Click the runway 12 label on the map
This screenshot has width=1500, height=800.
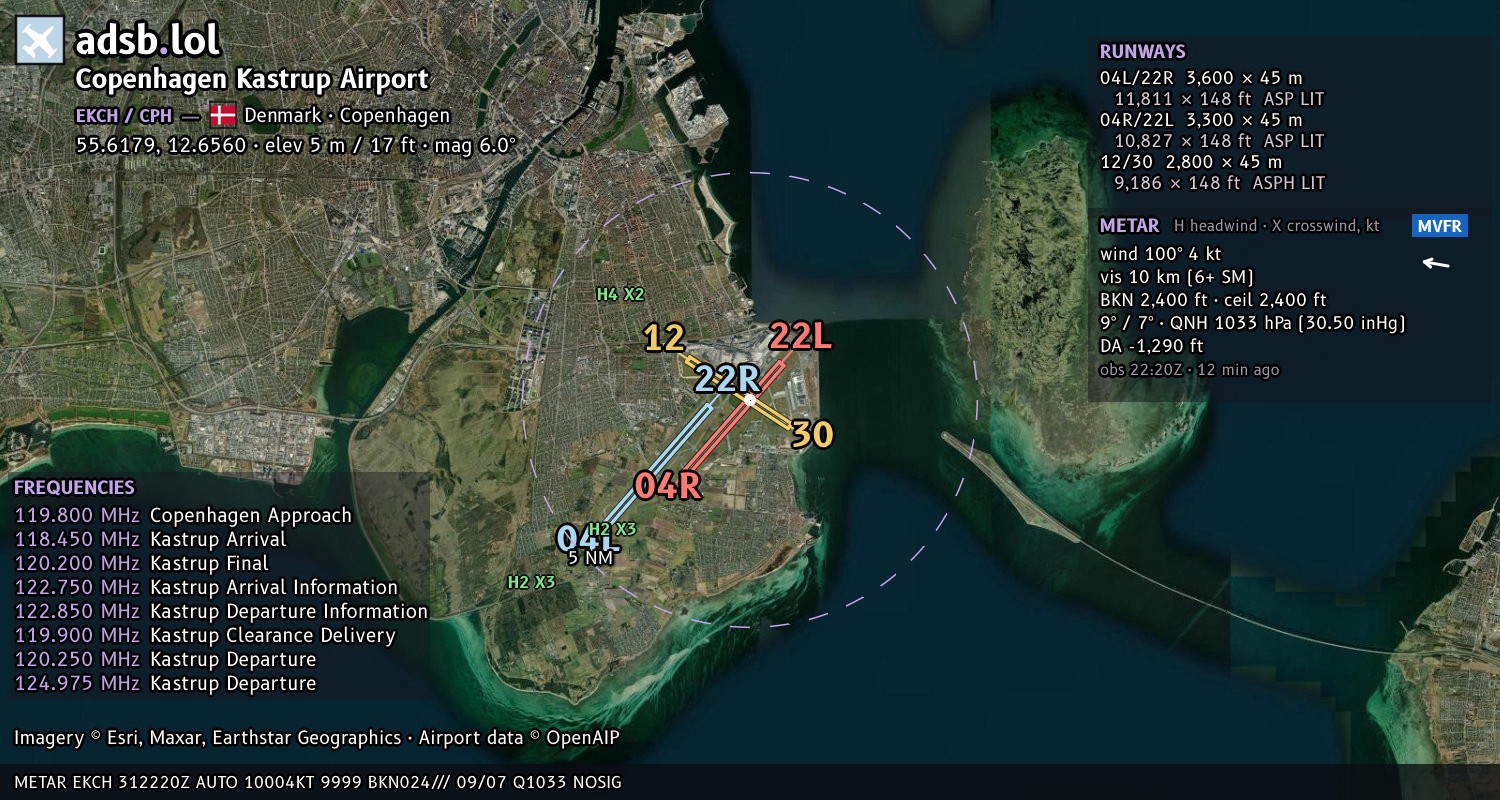pos(664,339)
